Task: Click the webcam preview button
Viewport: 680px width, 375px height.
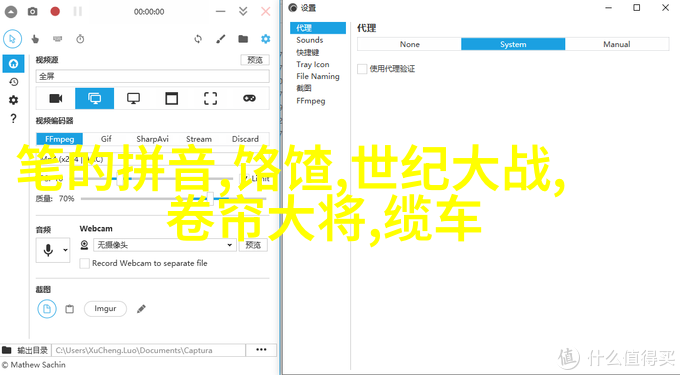Action: click(x=253, y=245)
